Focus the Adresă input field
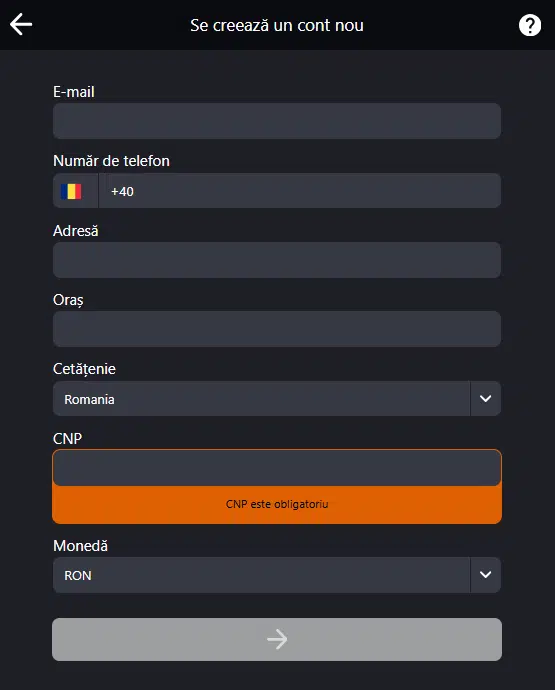 point(277,260)
